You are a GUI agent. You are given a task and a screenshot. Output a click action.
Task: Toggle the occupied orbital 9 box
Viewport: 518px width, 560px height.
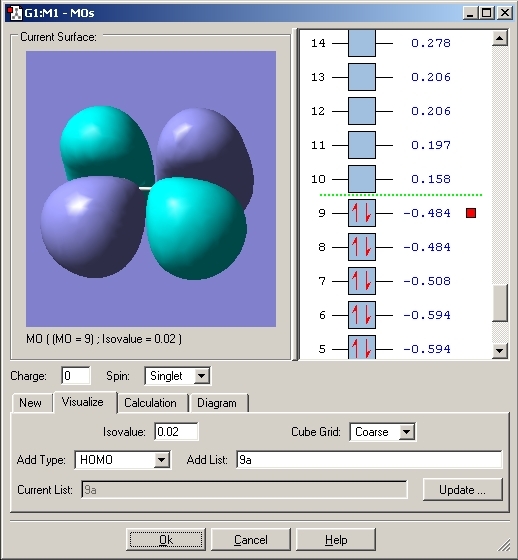pyautogui.click(x=362, y=213)
